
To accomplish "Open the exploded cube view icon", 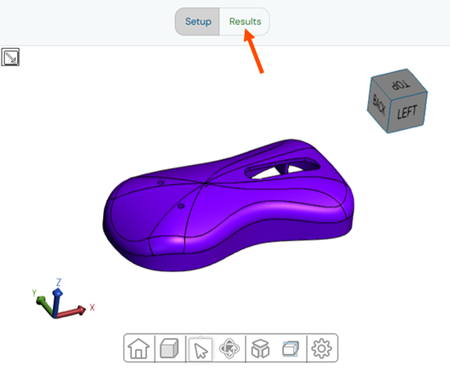I will 260,349.
